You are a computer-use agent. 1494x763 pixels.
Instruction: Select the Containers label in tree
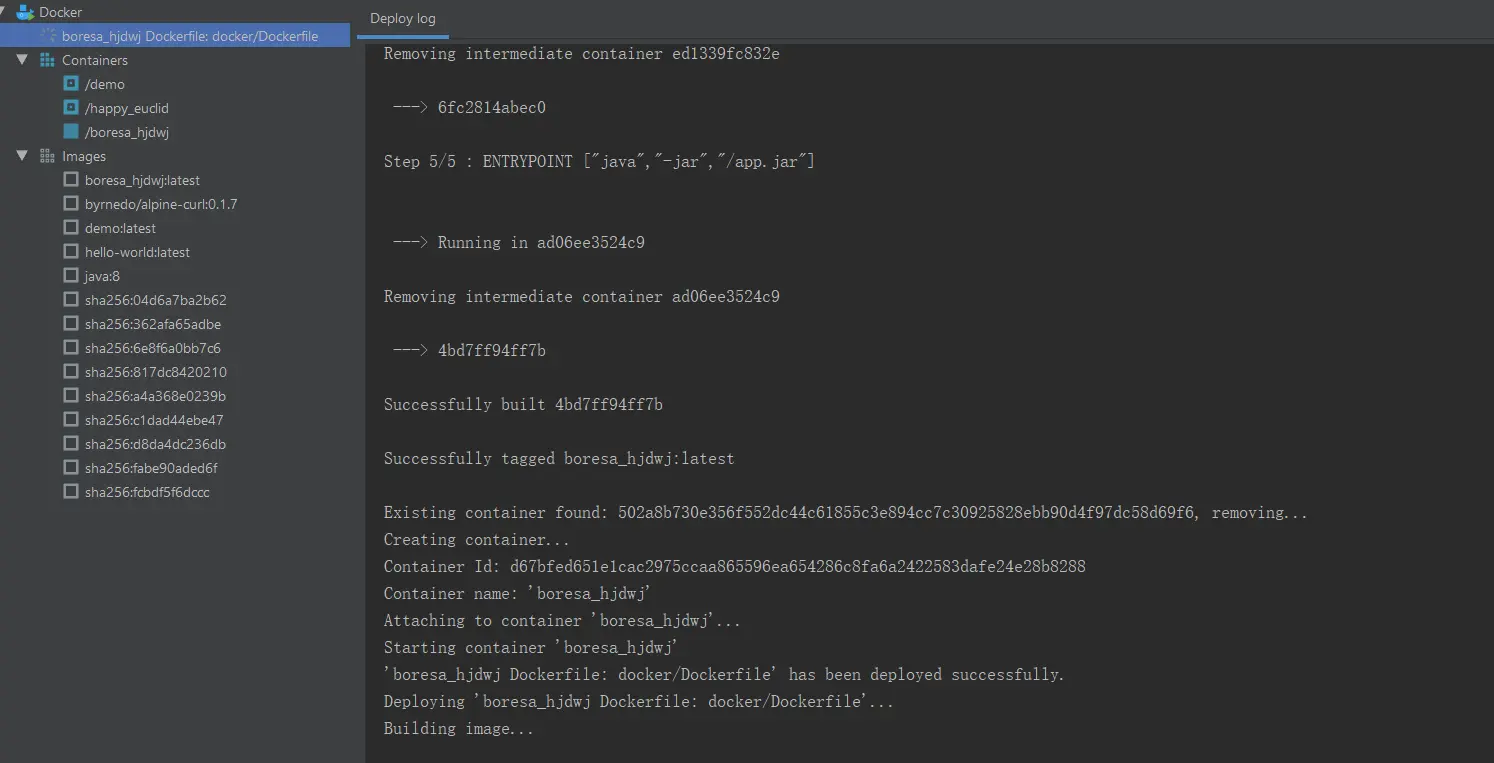pos(95,60)
